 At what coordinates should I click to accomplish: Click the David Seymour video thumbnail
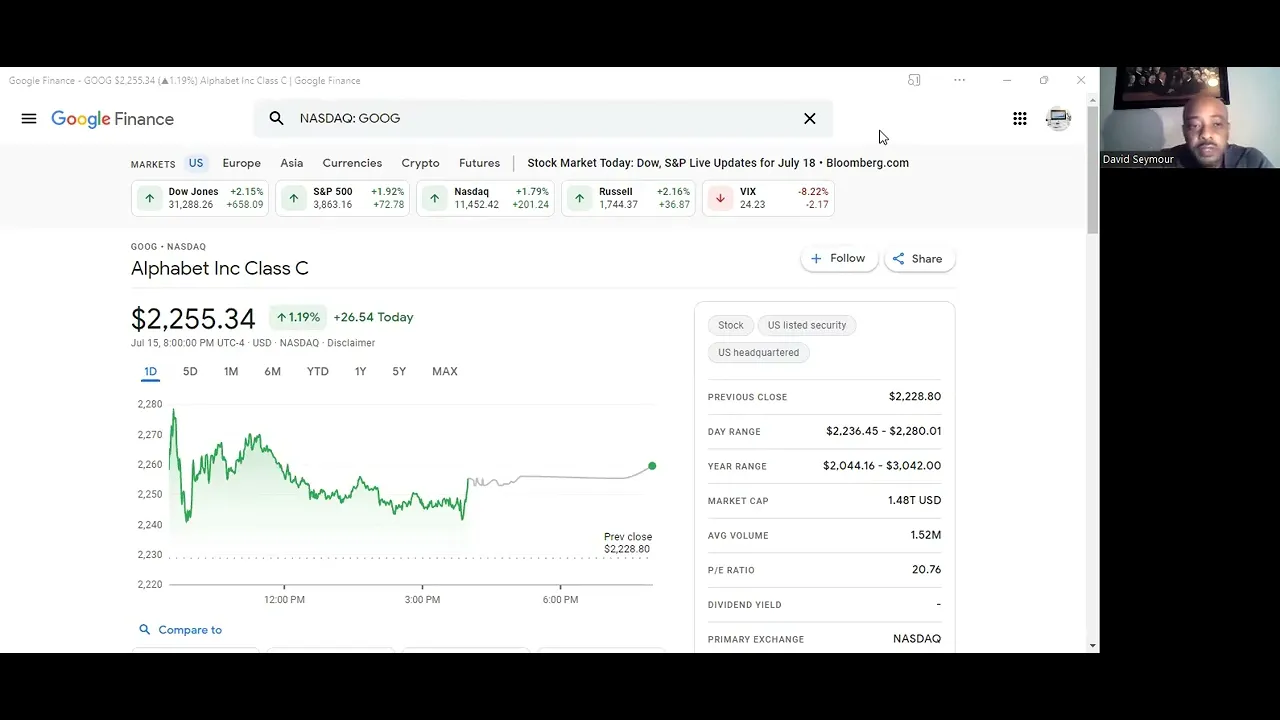[1190, 117]
